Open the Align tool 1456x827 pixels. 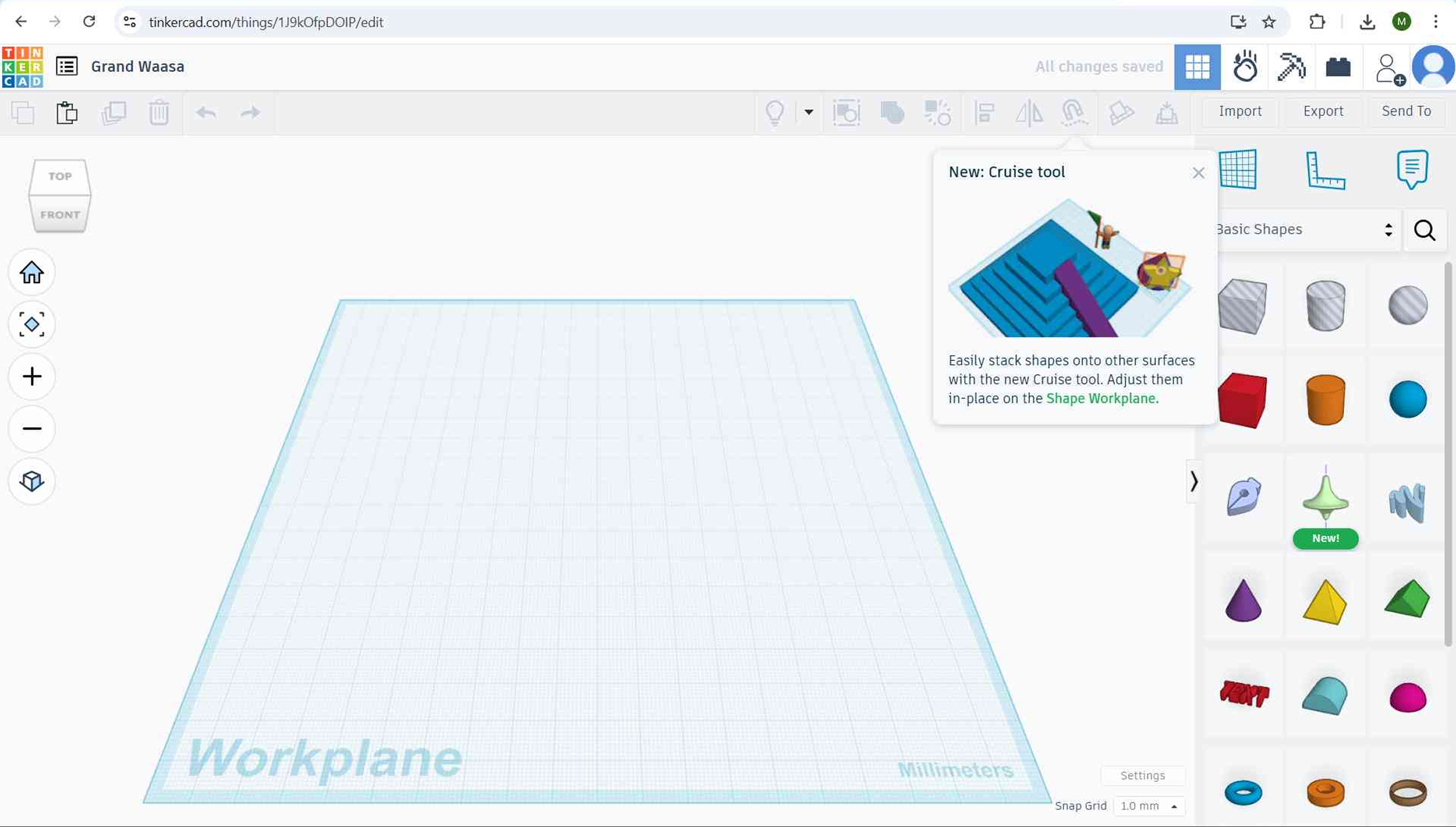984,113
